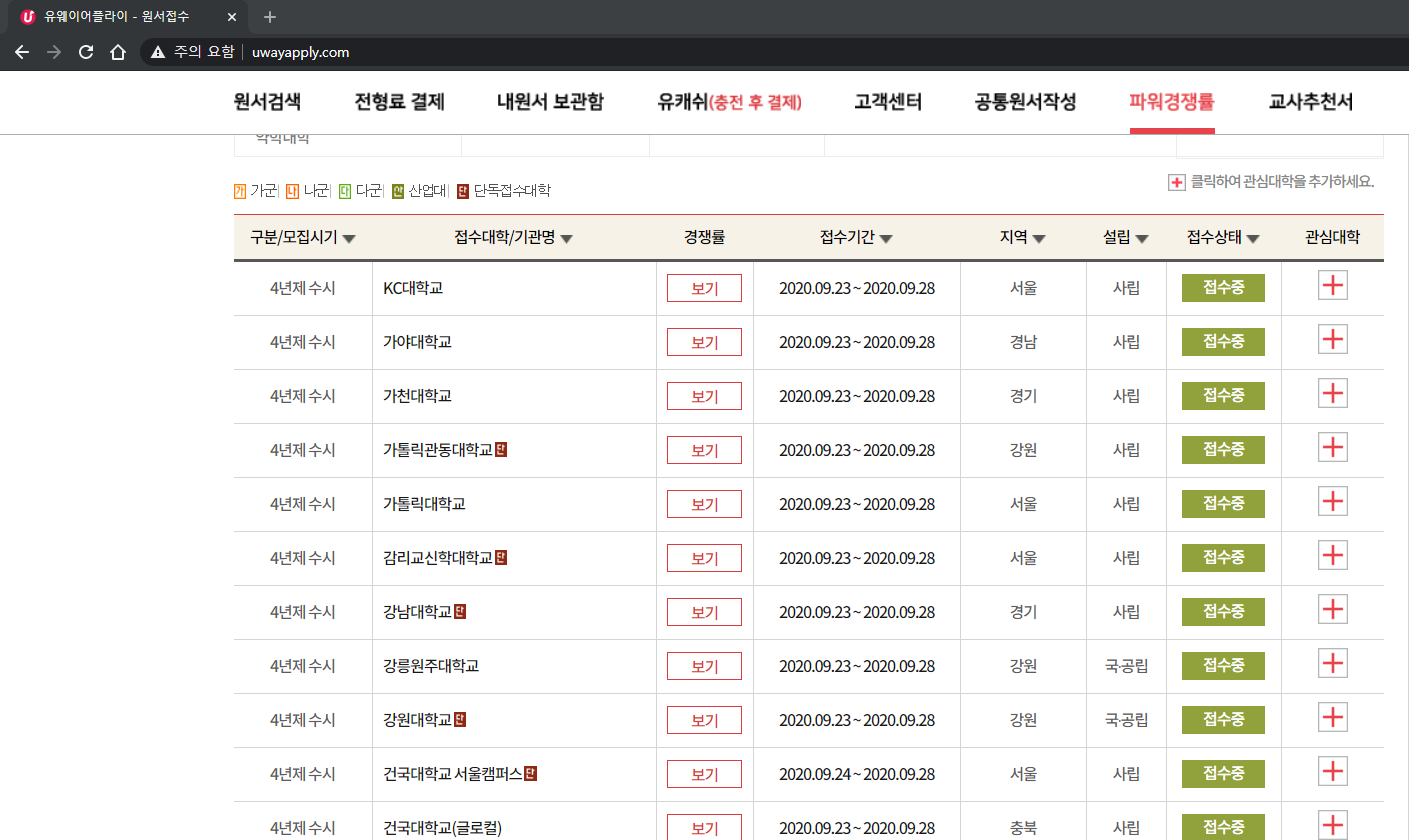Click the 주의 요함 security warning icon
The height and width of the screenshot is (840, 1409).
point(158,52)
